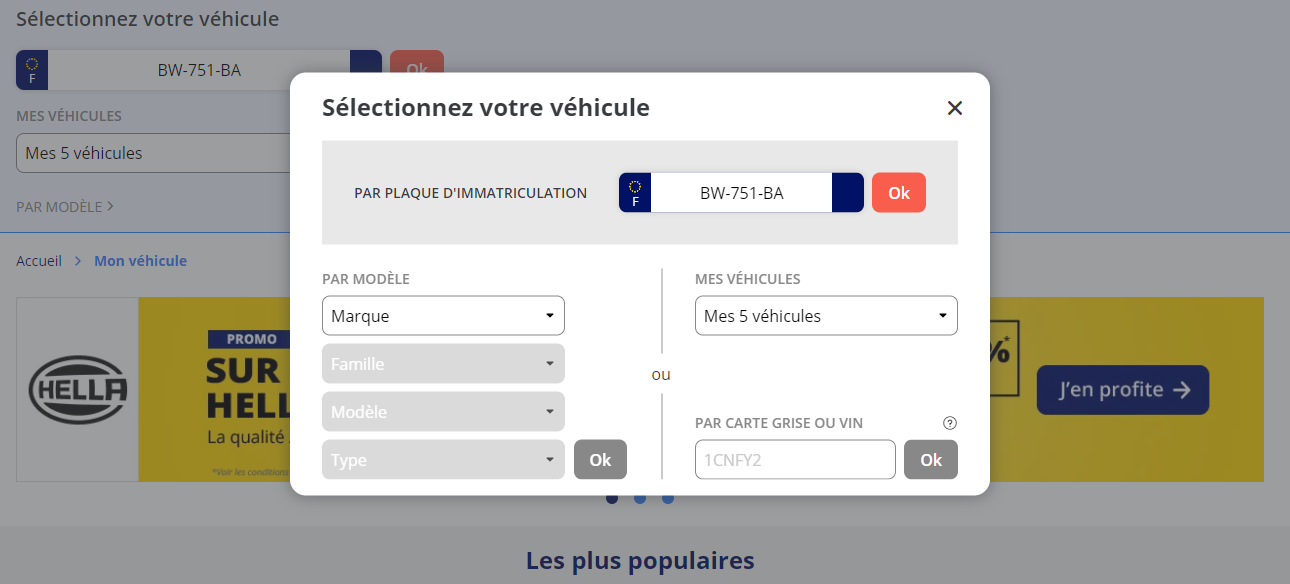Confirm license plate with red Ok button
Image resolution: width=1290 pixels, height=584 pixels.
pos(898,193)
